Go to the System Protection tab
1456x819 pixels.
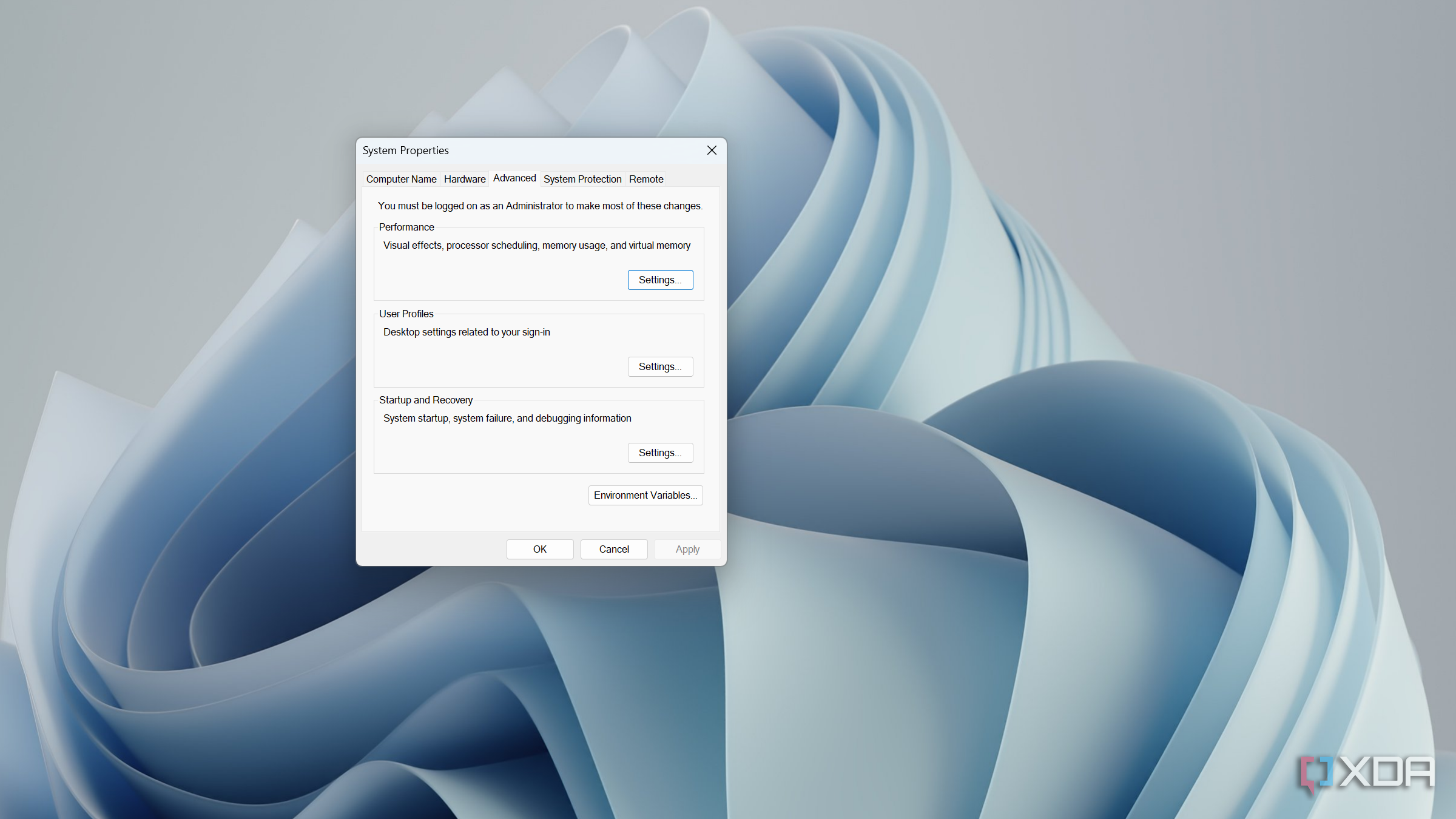[582, 179]
